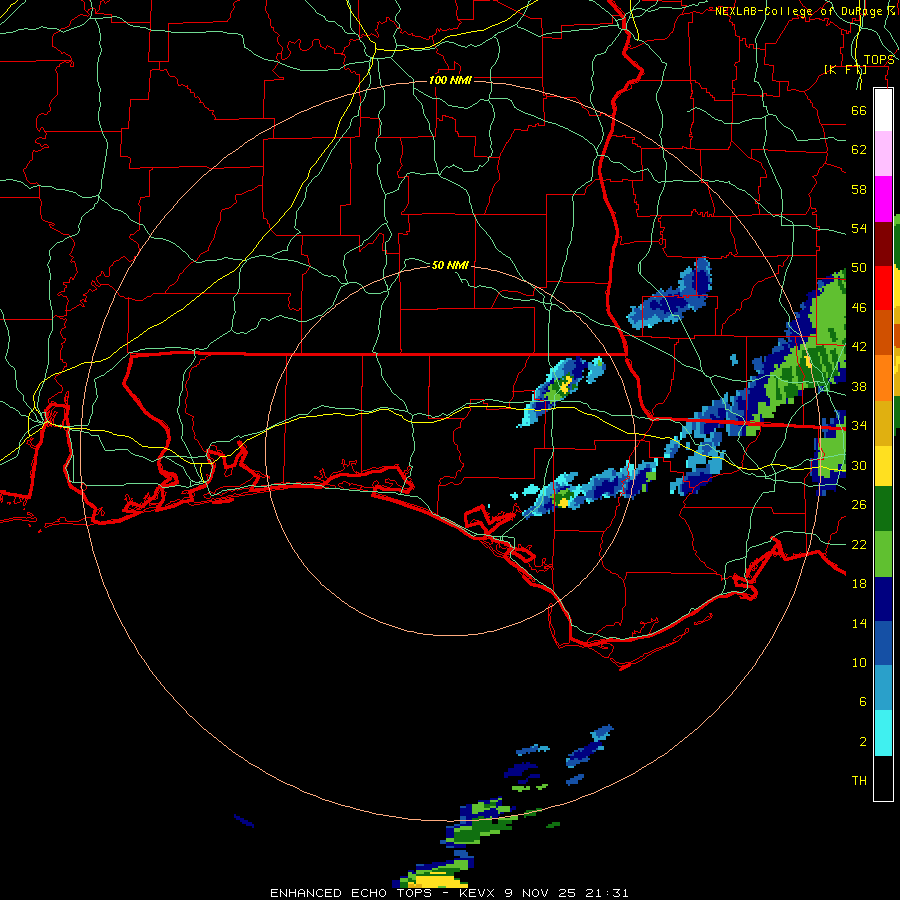900x900 pixels.
Task: Pick the cyan legend swatch
Action: click(x=883, y=733)
